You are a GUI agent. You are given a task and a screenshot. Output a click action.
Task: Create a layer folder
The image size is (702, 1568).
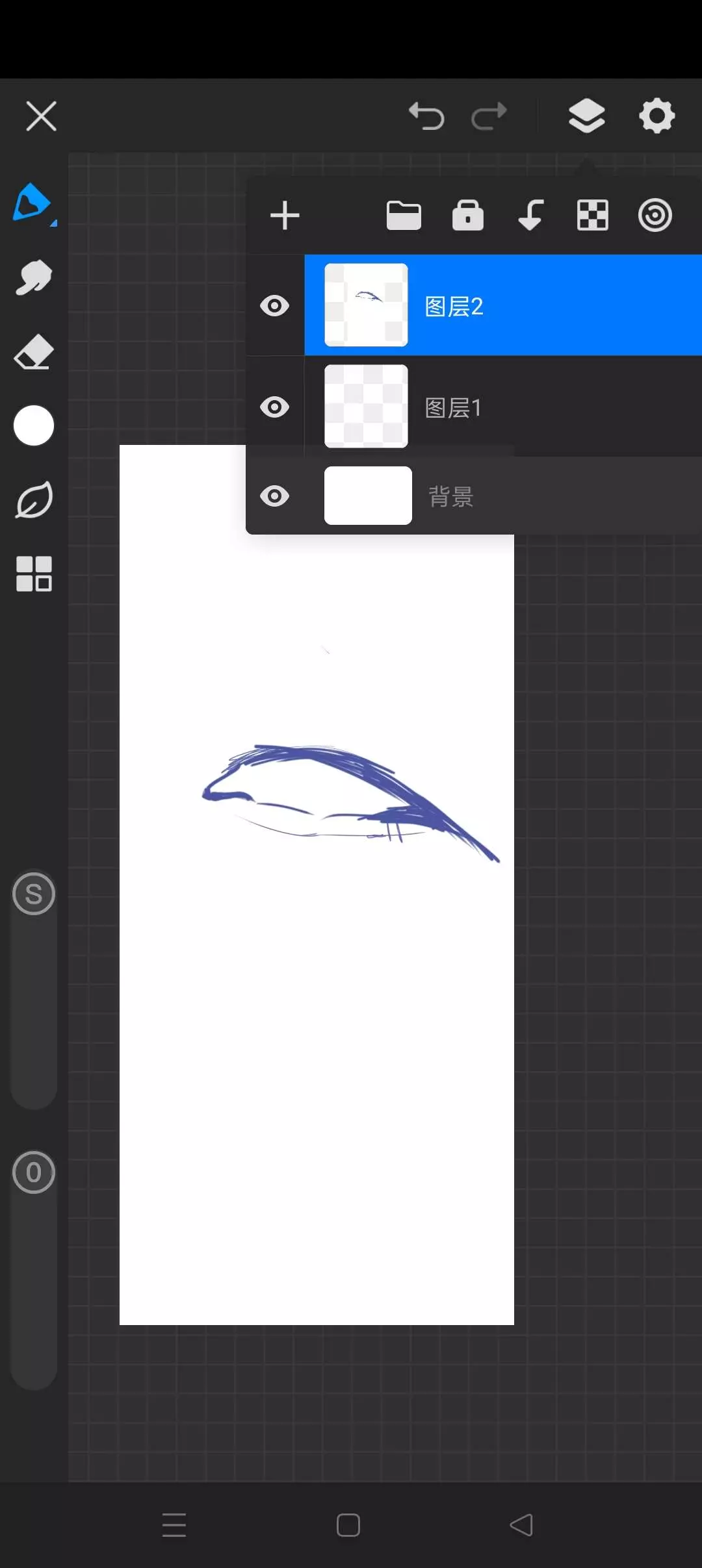point(404,216)
